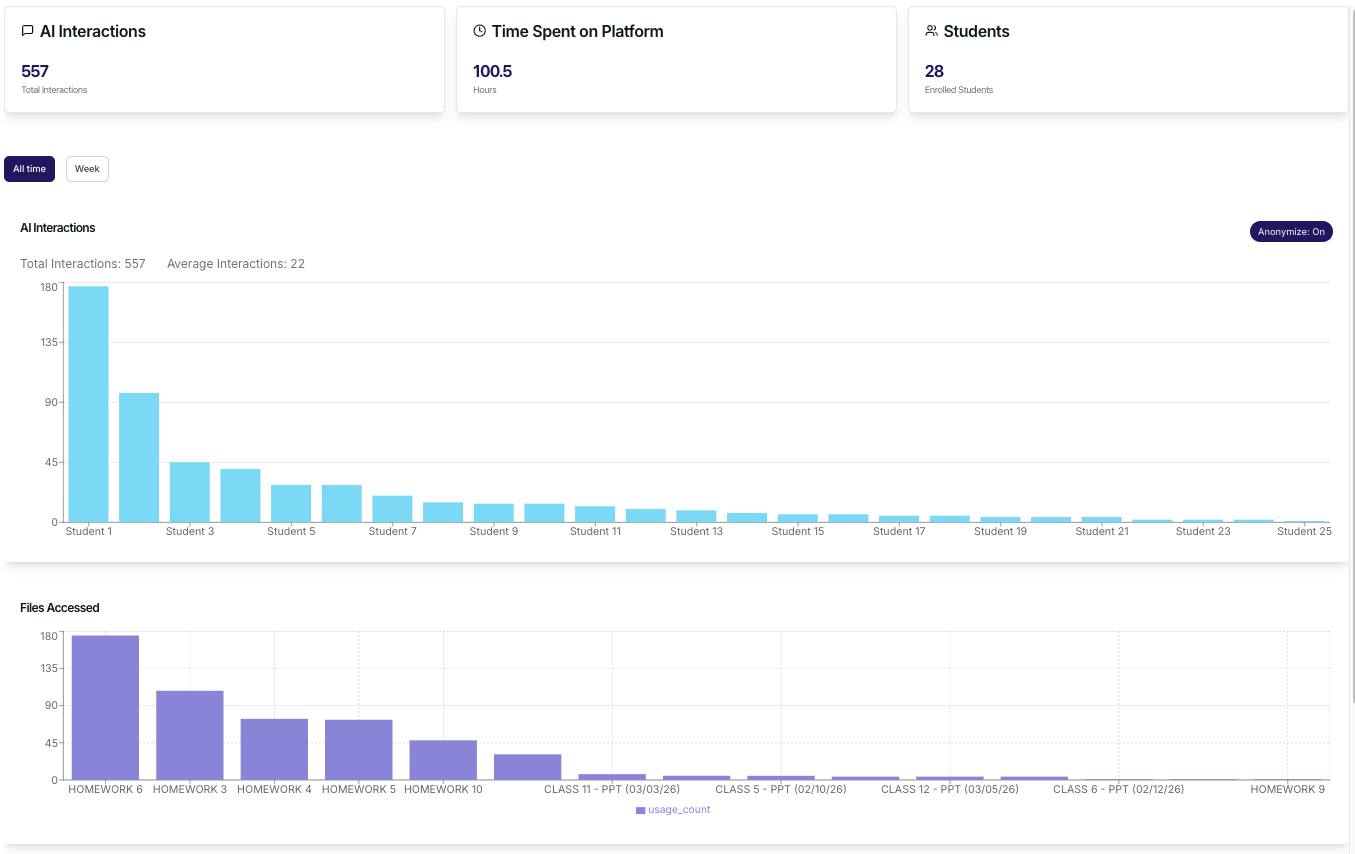Click the Enrolled Students caption
Viewport: 1355px width, 854px height.
[959, 90]
